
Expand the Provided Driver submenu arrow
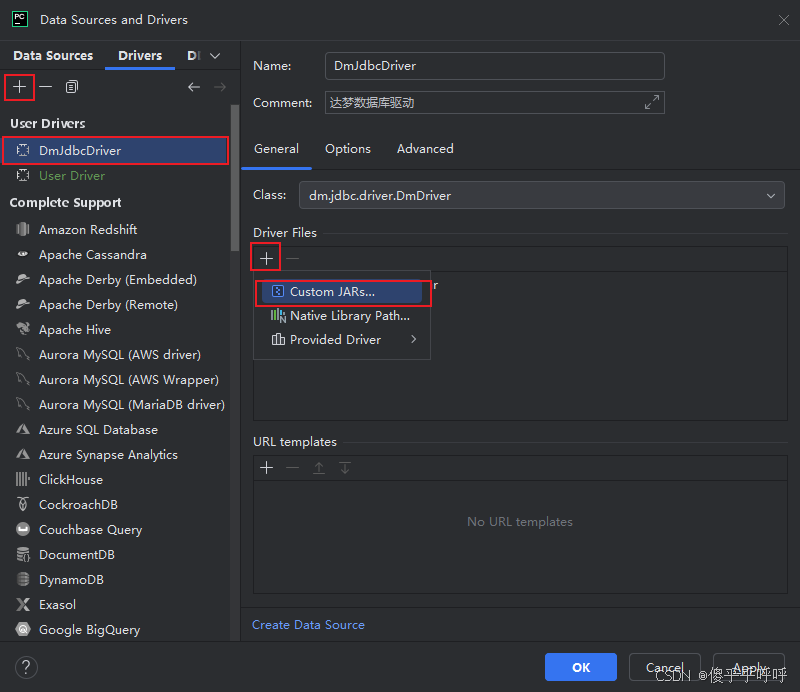414,339
